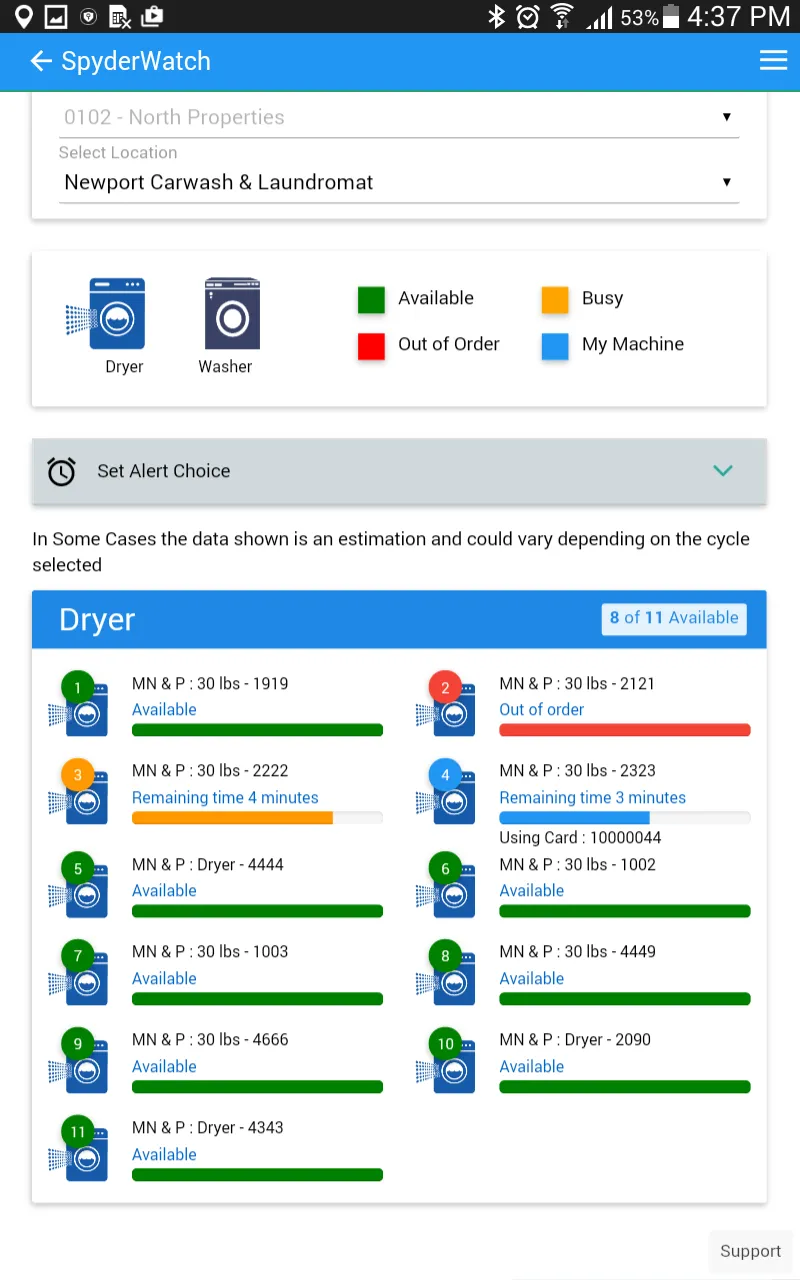The width and height of the screenshot is (800, 1280).
Task: Select dryer number 11 icon
Action: 79,1148
